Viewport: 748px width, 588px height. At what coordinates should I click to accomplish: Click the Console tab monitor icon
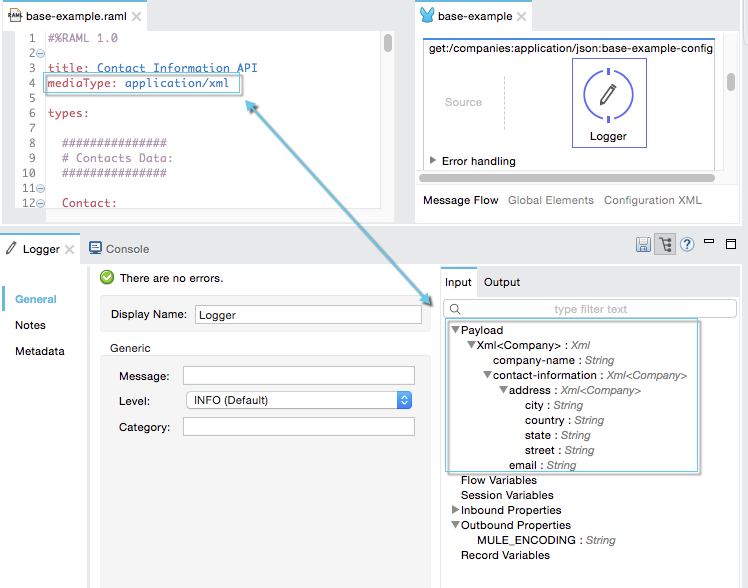pos(95,248)
